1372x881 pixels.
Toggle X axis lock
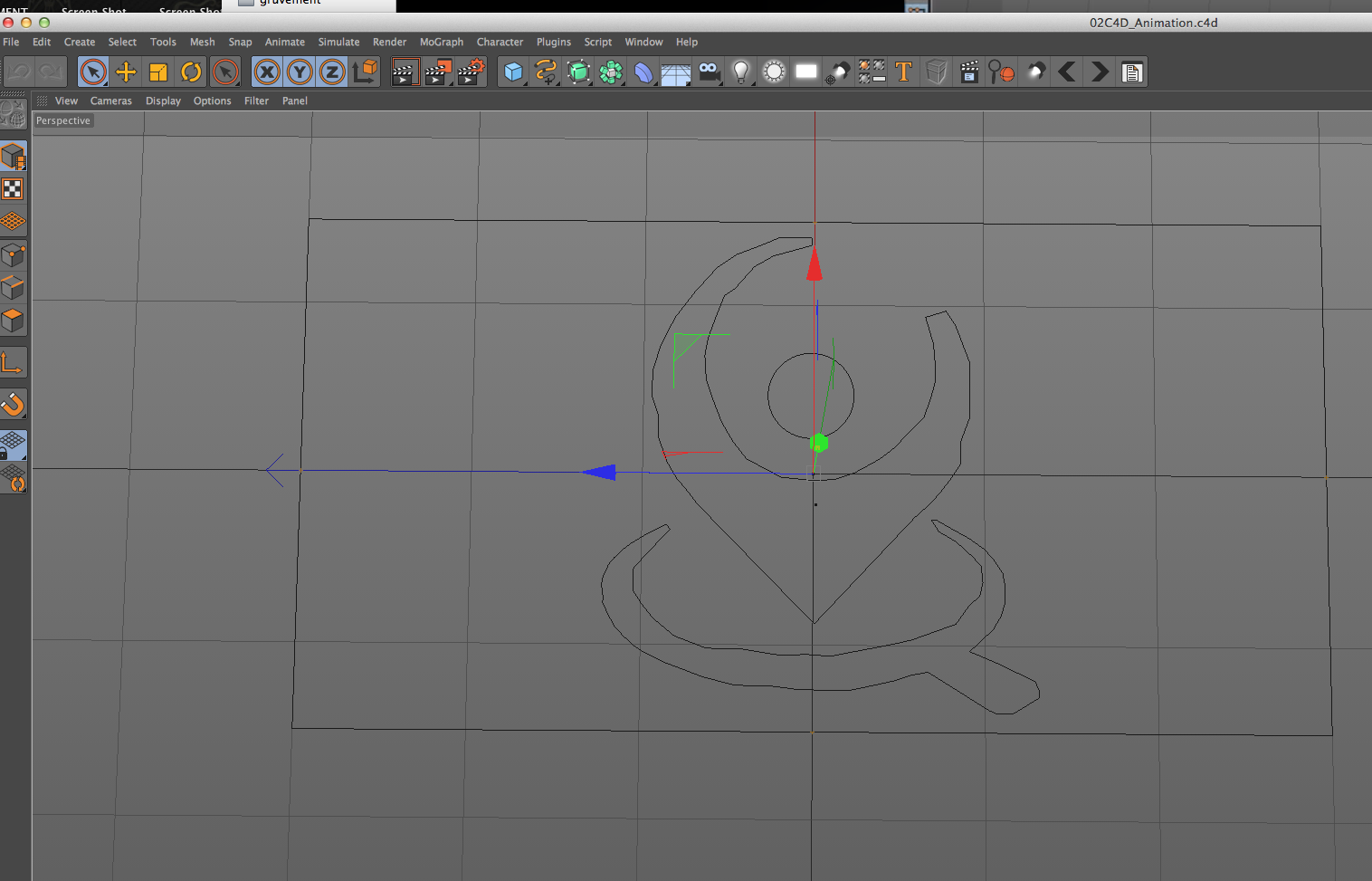pyautogui.click(x=267, y=72)
